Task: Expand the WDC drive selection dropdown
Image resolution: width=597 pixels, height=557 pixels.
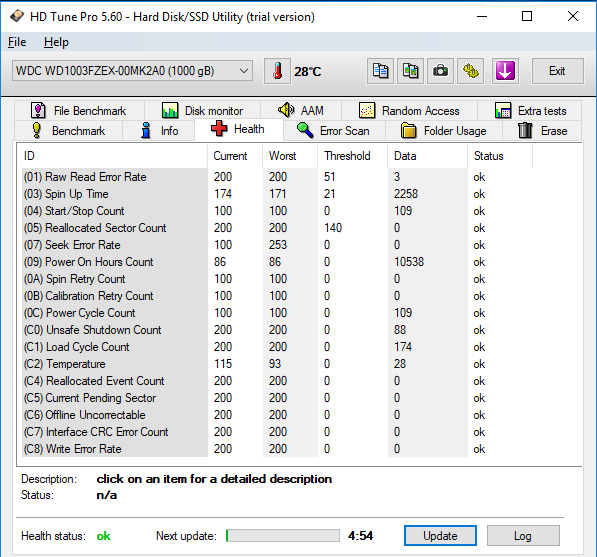Action: pyautogui.click(x=132, y=71)
